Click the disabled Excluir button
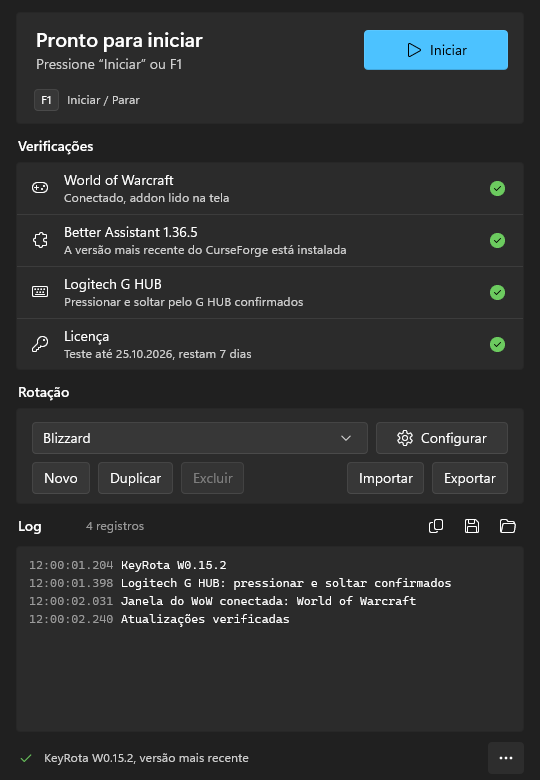540x780 pixels. click(212, 478)
